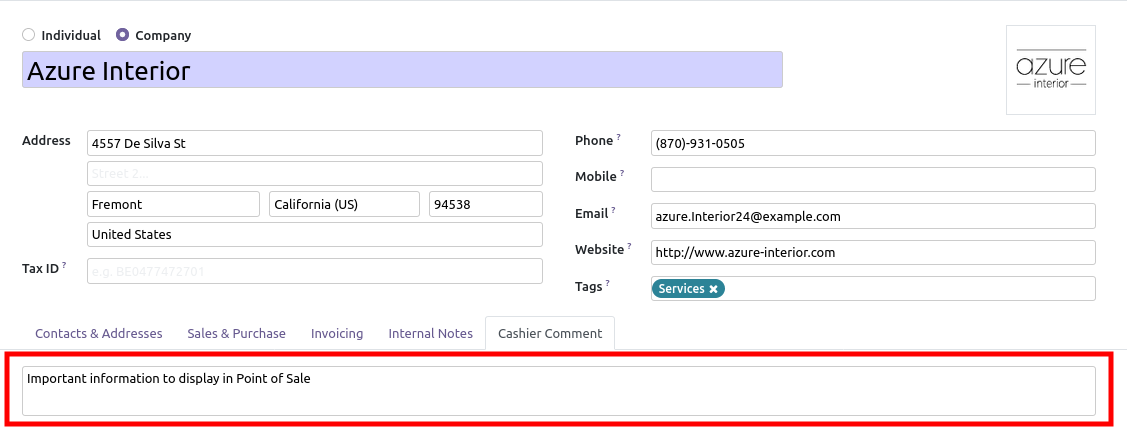Edit the email azure.Interior24@example.com

873,216
